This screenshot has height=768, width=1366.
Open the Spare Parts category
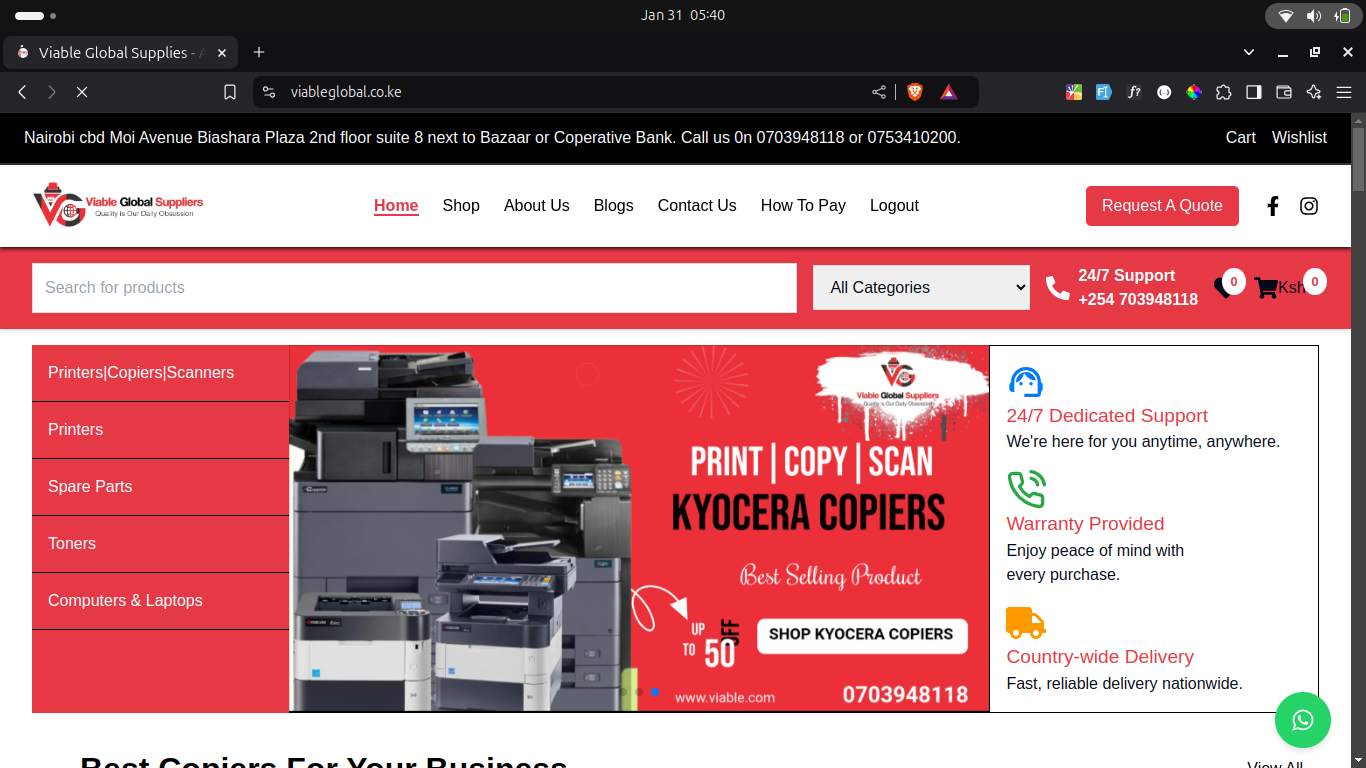click(160, 487)
